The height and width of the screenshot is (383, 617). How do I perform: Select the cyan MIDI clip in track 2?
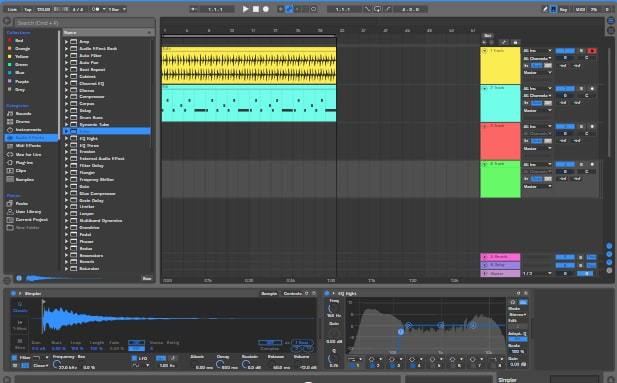click(249, 103)
